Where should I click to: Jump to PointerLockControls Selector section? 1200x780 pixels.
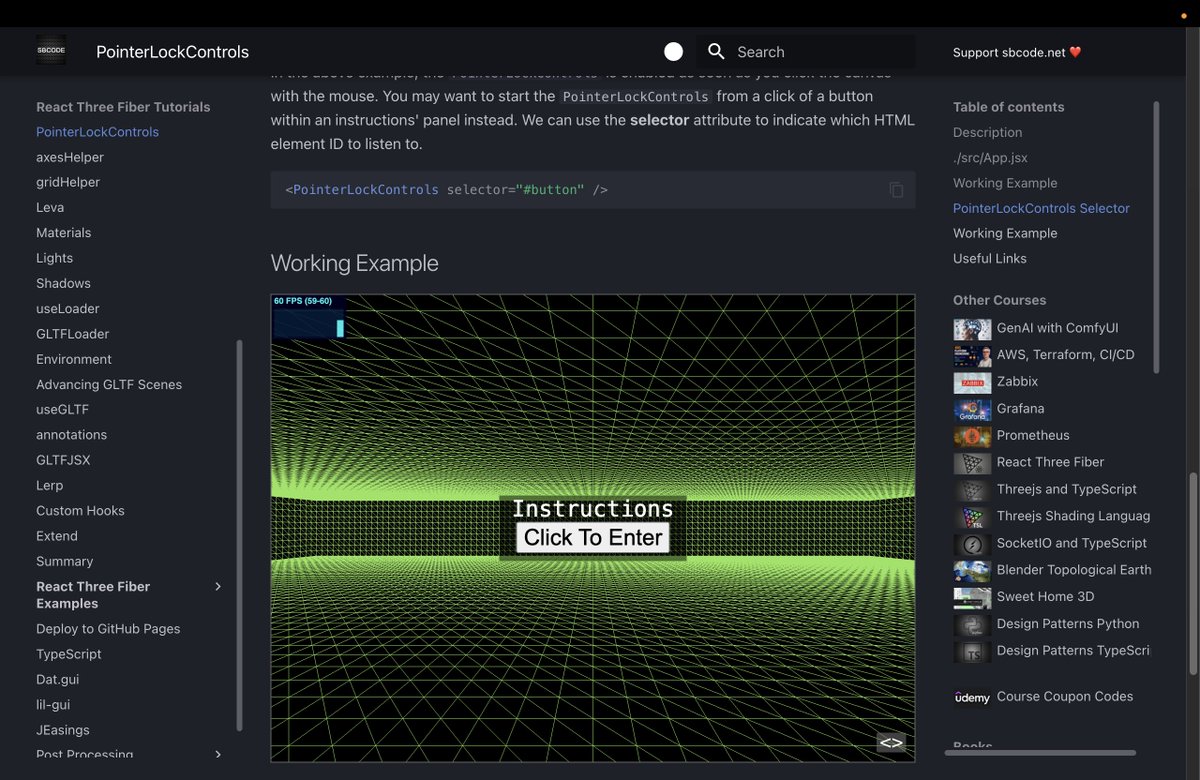pos(1041,208)
